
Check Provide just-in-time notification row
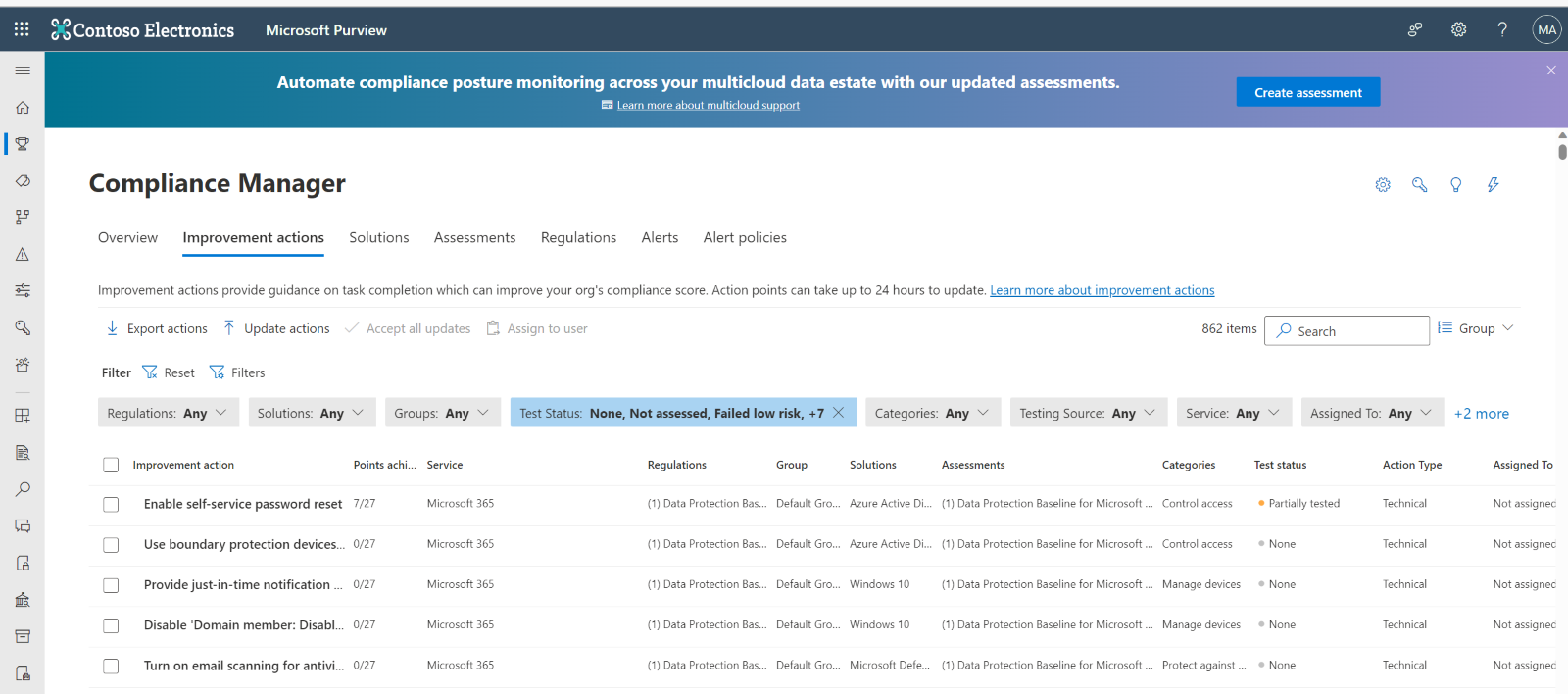tap(111, 585)
